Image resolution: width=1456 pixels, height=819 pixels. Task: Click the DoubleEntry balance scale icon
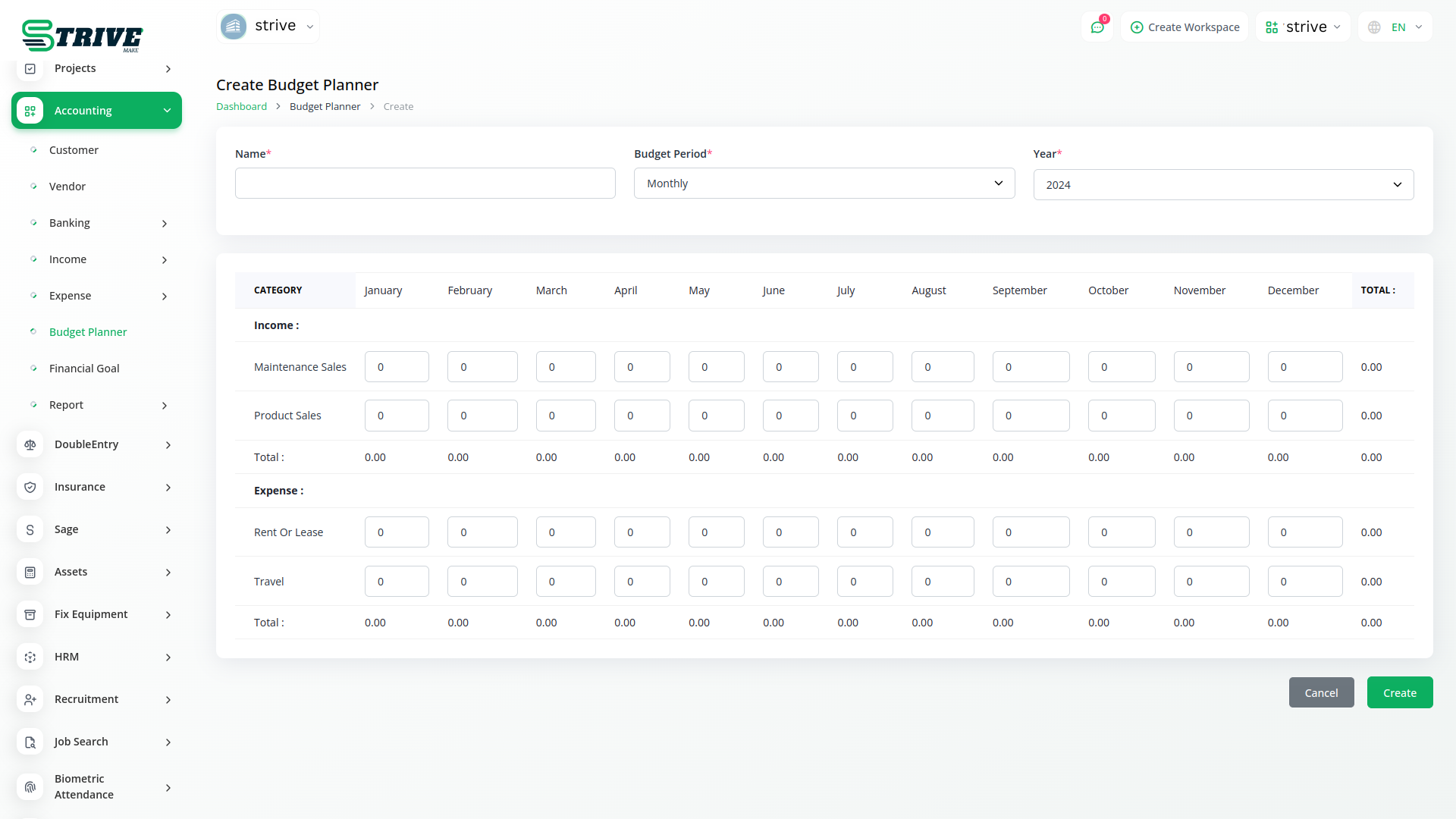tap(30, 444)
